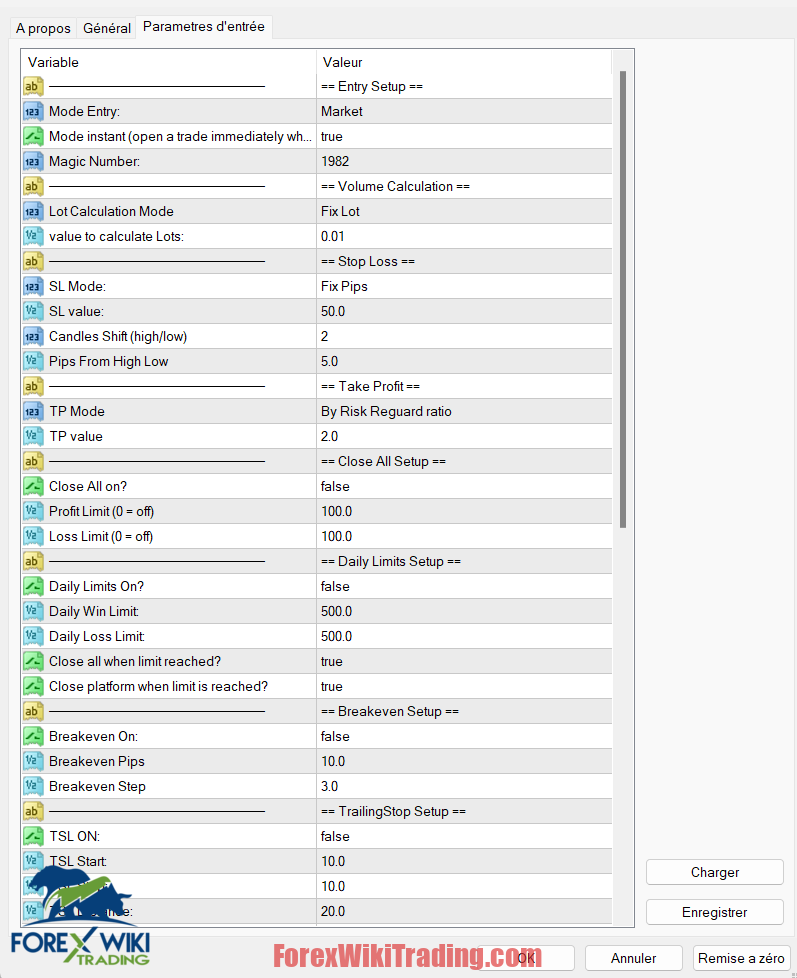Click the double icon beside value to calculate Lots

[x=33, y=236]
